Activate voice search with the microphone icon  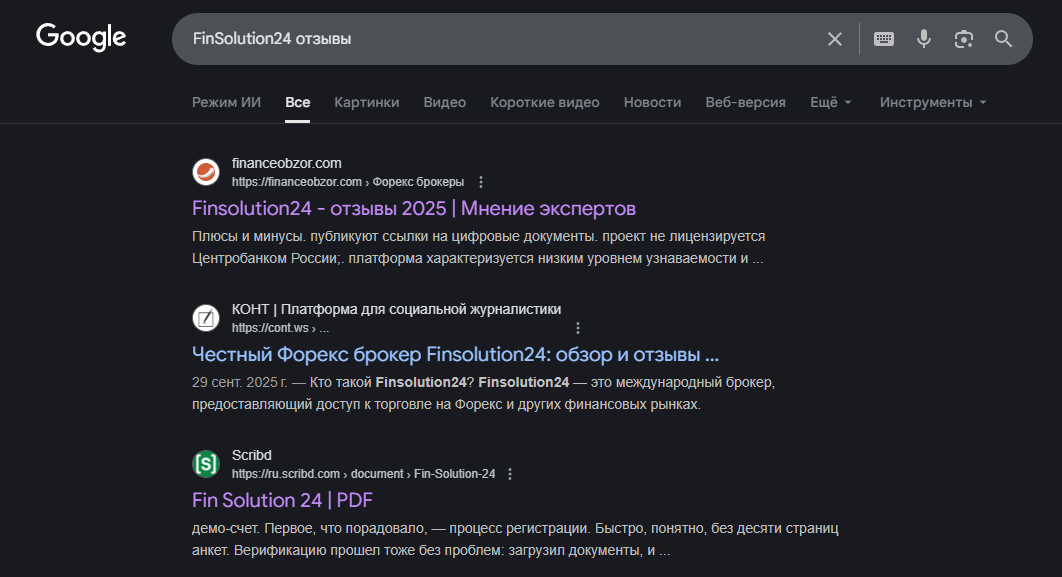tap(923, 38)
